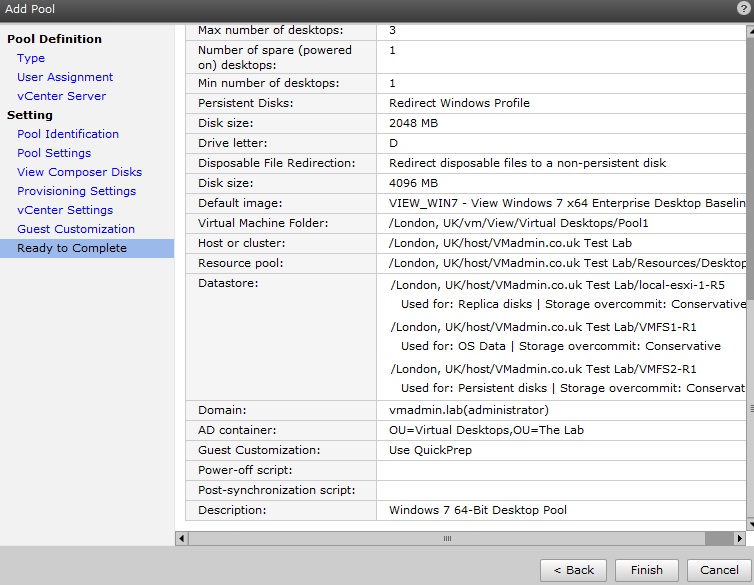Click the 'Default image:' VIEW_WIN7 value
This screenshot has height=585, width=754.
click(567, 203)
